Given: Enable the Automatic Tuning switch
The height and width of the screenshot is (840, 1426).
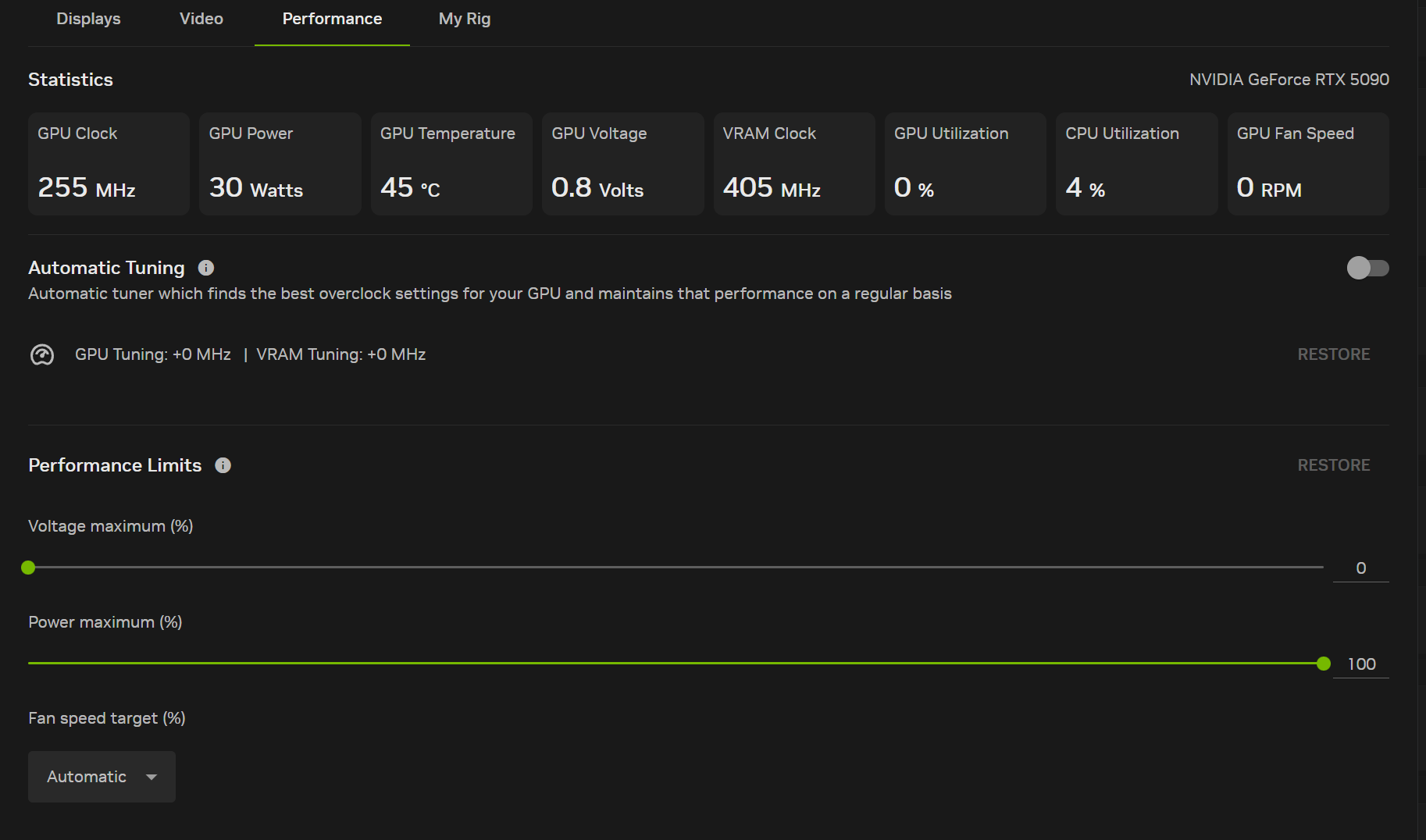Looking at the screenshot, I should coord(1367,268).
